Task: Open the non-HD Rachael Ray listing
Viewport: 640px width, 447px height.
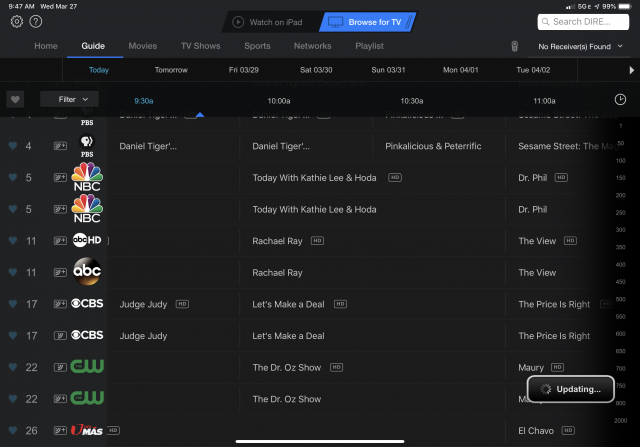Action: (372, 273)
